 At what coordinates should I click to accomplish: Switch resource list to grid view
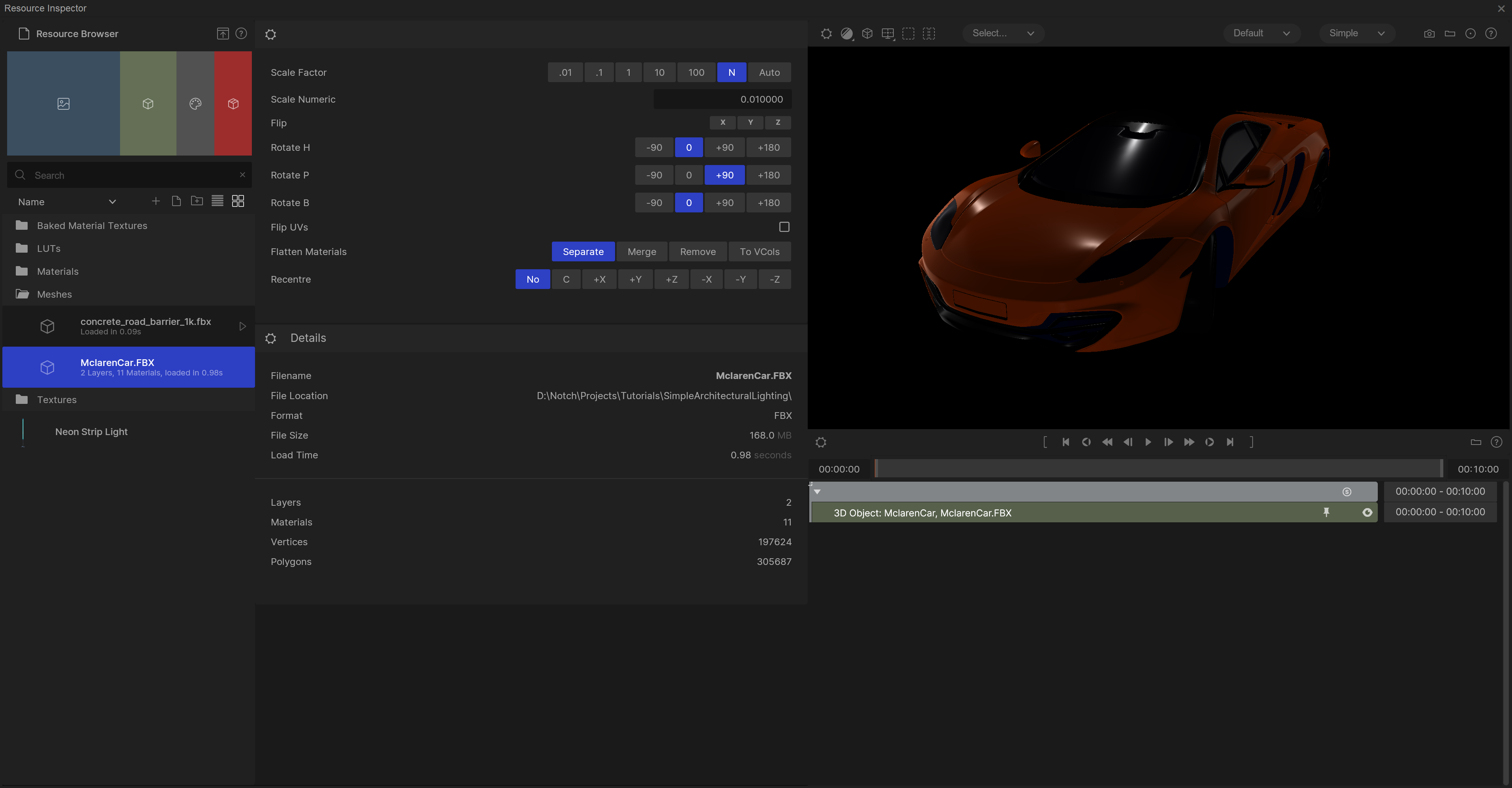coord(238,201)
